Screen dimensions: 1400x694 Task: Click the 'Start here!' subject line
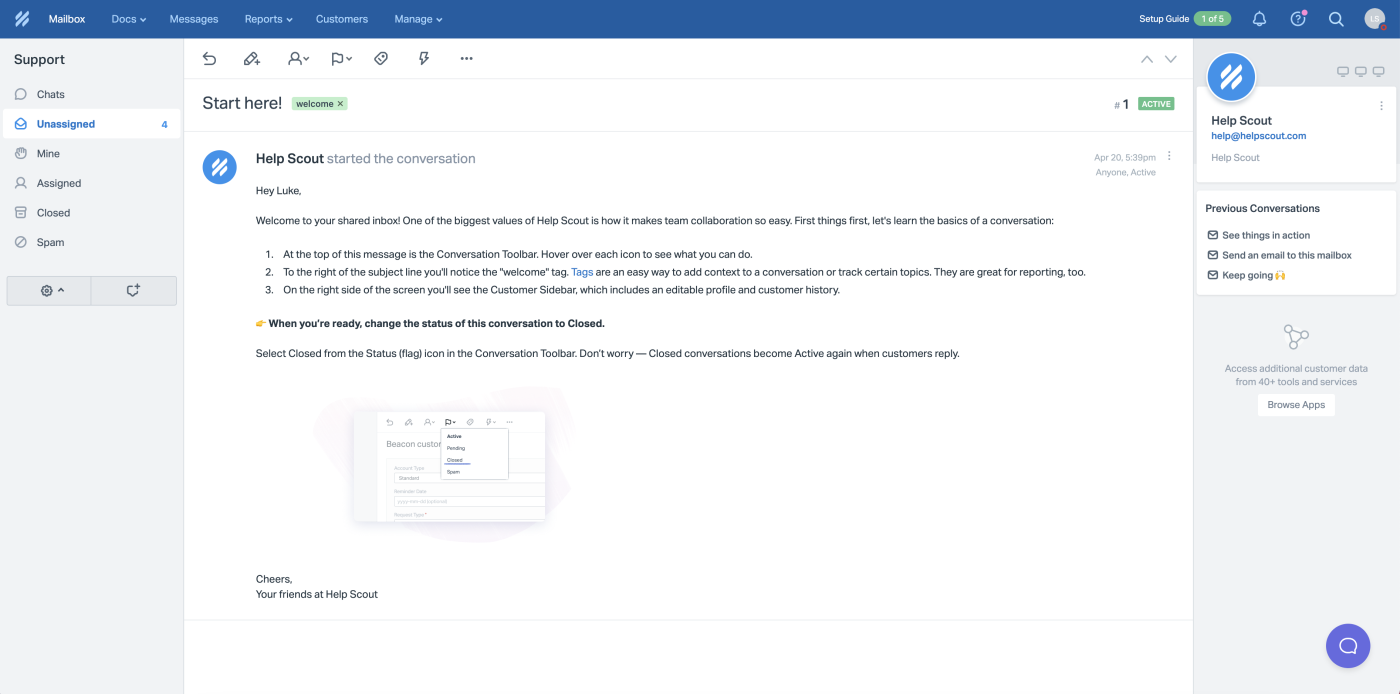click(x=242, y=103)
